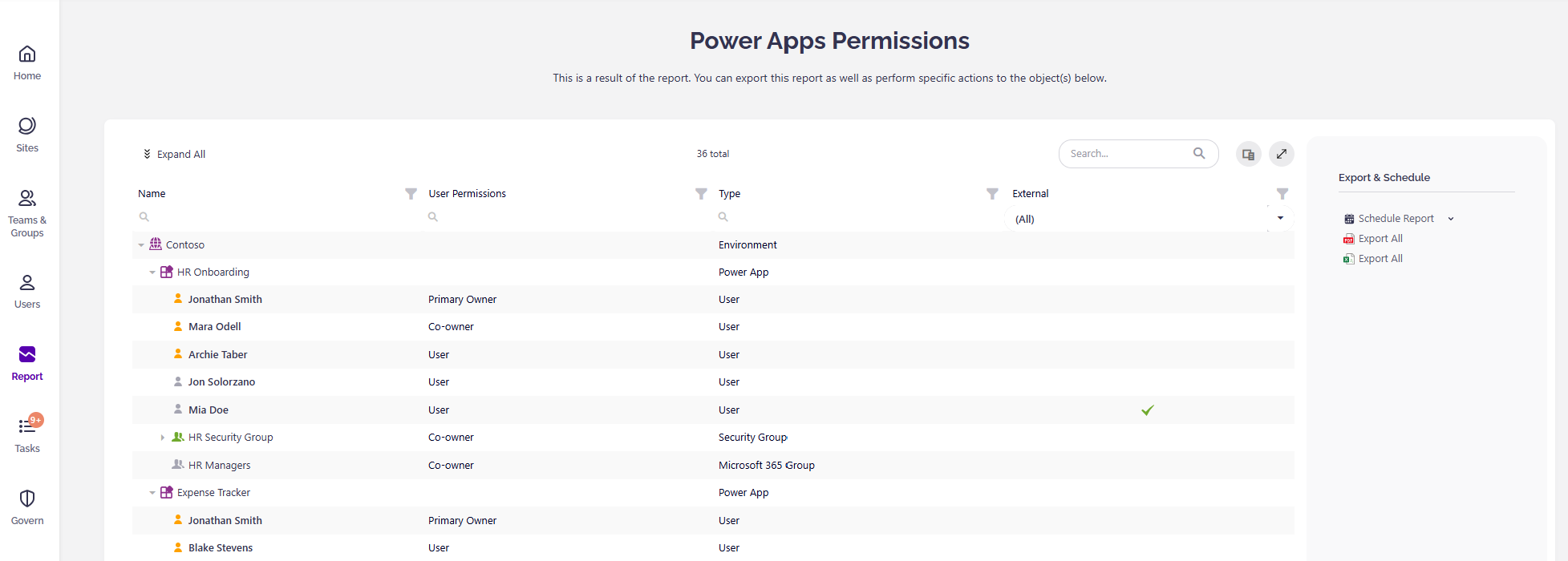Collapse the HR Onboarding app row
This screenshot has width=1568, height=561.
pyautogui.click(x=152, y=272)
